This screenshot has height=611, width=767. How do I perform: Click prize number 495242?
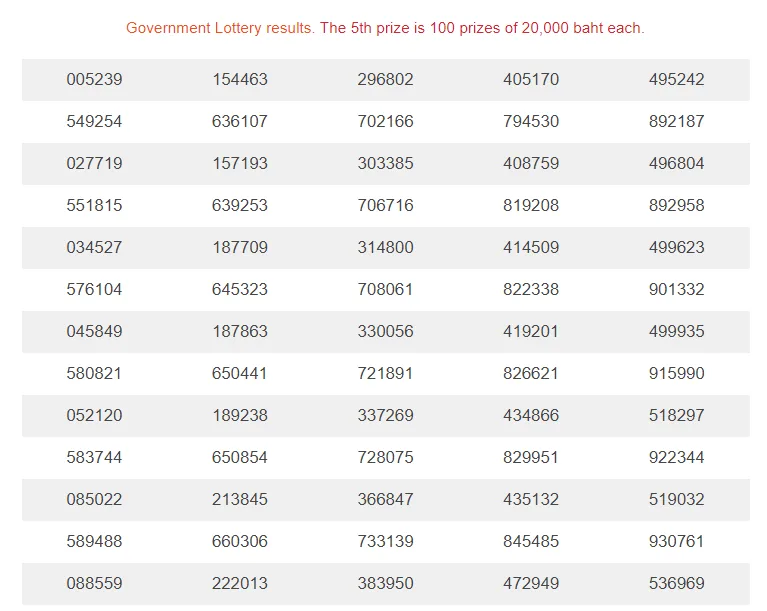point(677,79)
